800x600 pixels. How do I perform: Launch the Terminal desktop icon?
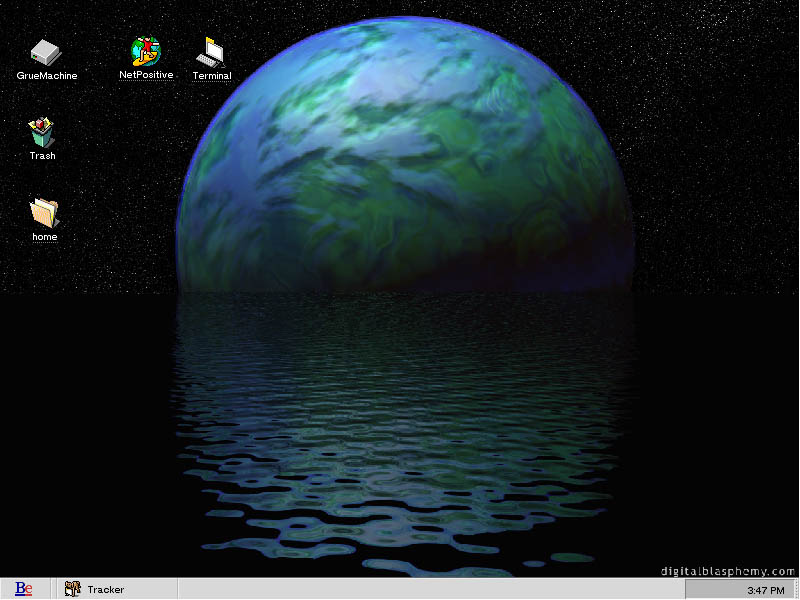(x=211, y=52)
